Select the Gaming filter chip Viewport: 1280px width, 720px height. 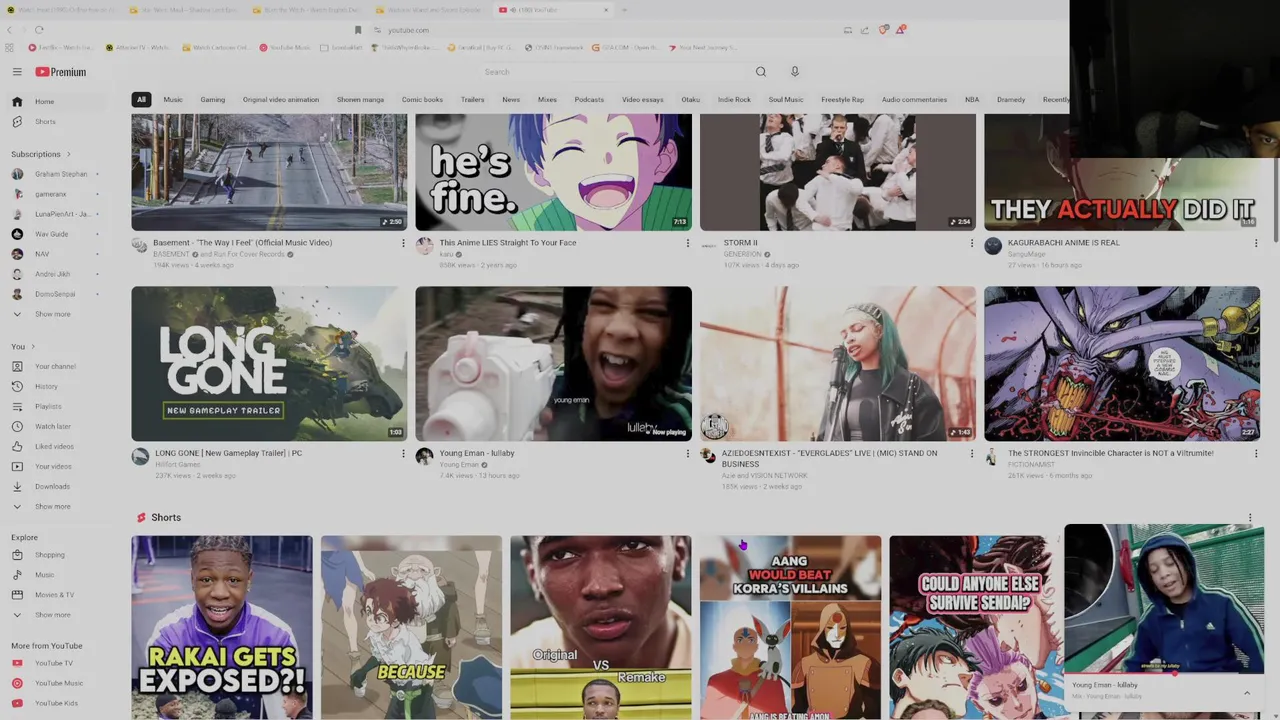click(212, 100)
